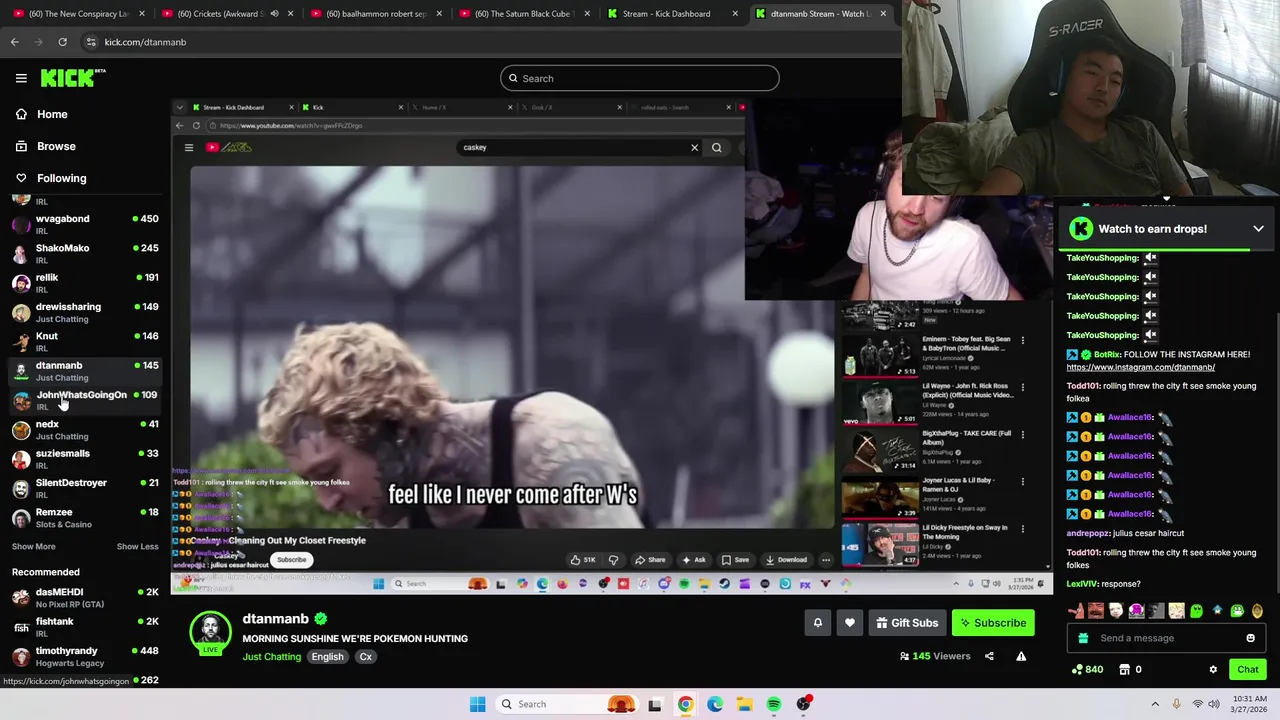The width and height of the screenshot is (1280, 720).
Task: Open the instagram.com/dtanmanb link in chat
Action: pos(1140,367)
